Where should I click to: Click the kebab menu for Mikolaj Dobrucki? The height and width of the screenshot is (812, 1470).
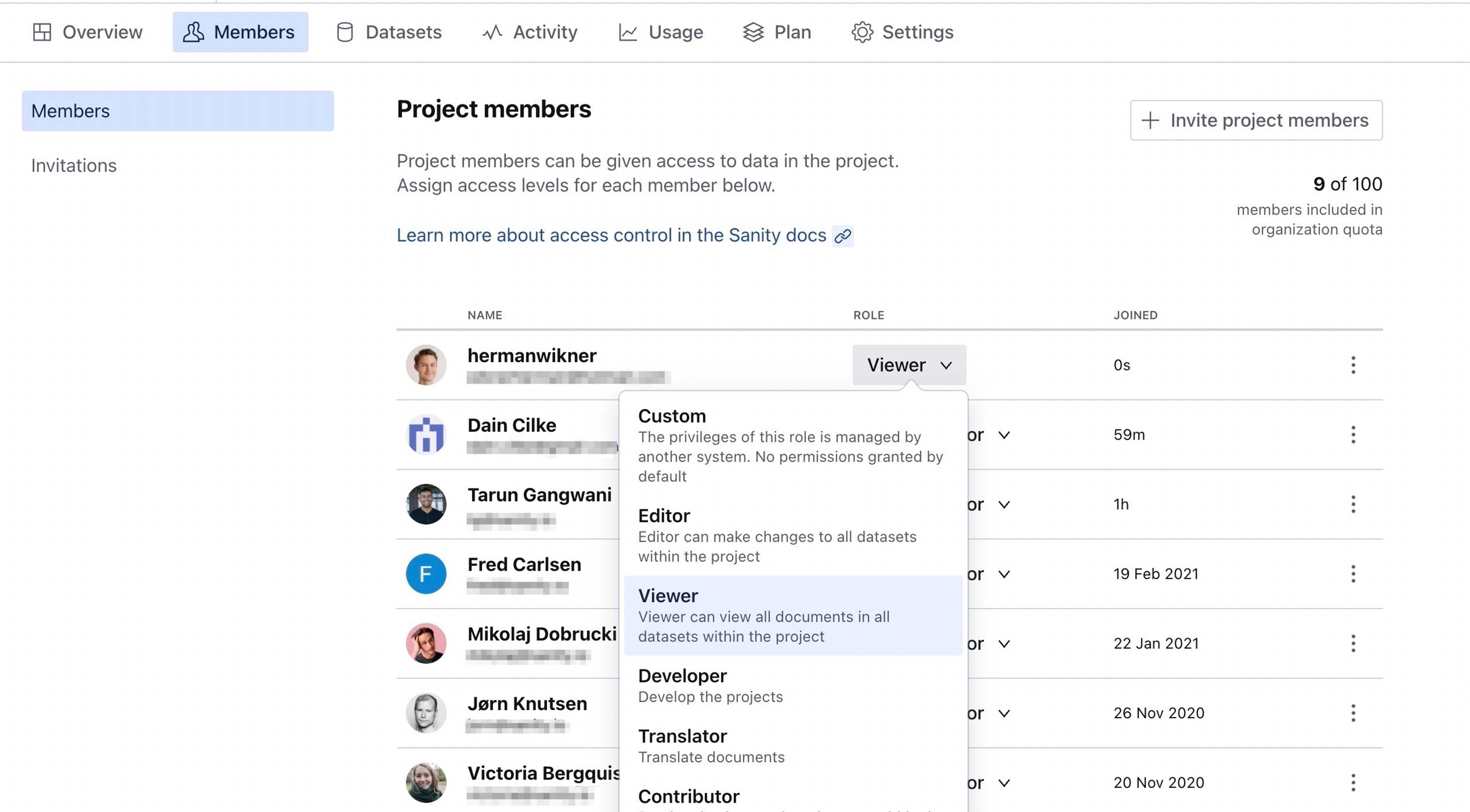click(1352, 643)
